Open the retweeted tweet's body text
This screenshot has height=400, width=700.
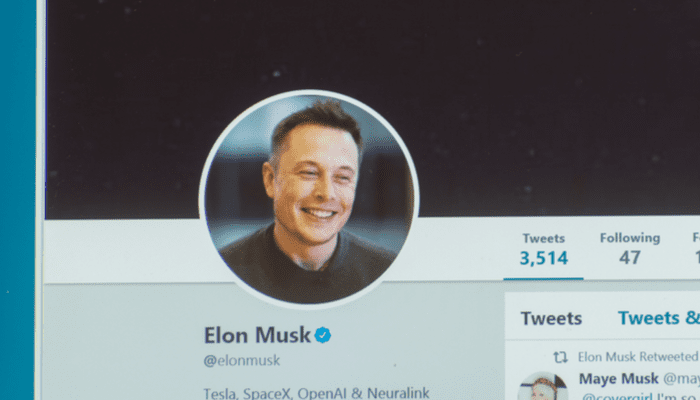(x=641, y=396)
